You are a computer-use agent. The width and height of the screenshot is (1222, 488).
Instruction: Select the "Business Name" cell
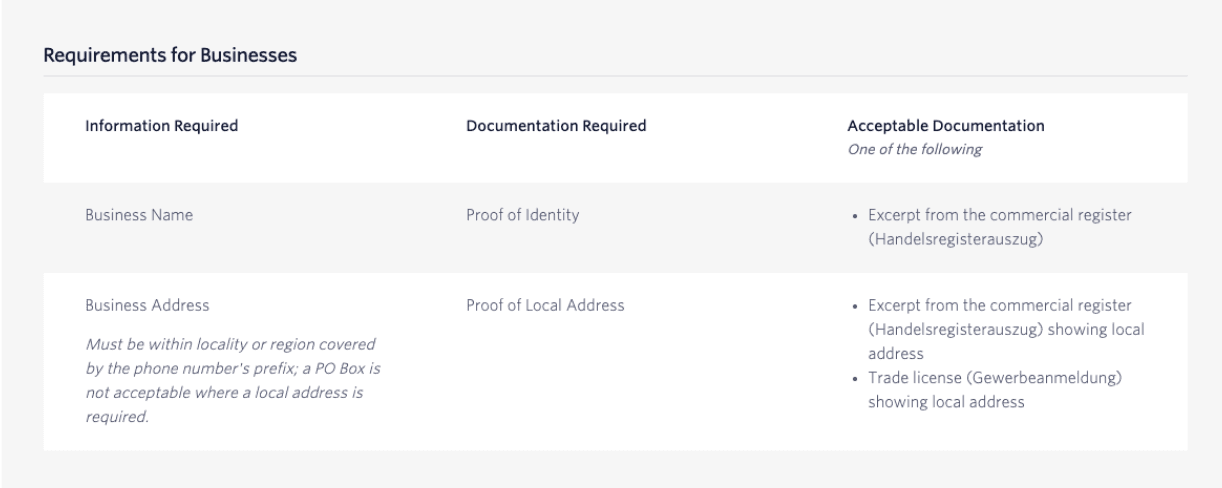pos(139,216)
